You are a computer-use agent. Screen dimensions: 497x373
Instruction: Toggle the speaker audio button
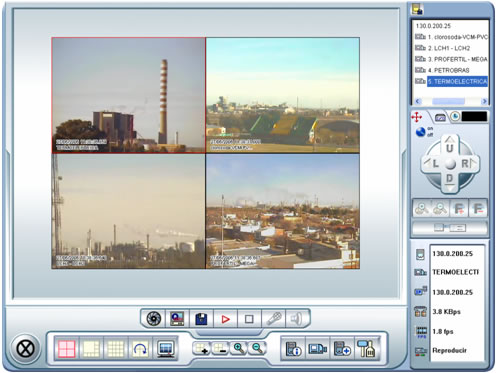pos(296,319)
